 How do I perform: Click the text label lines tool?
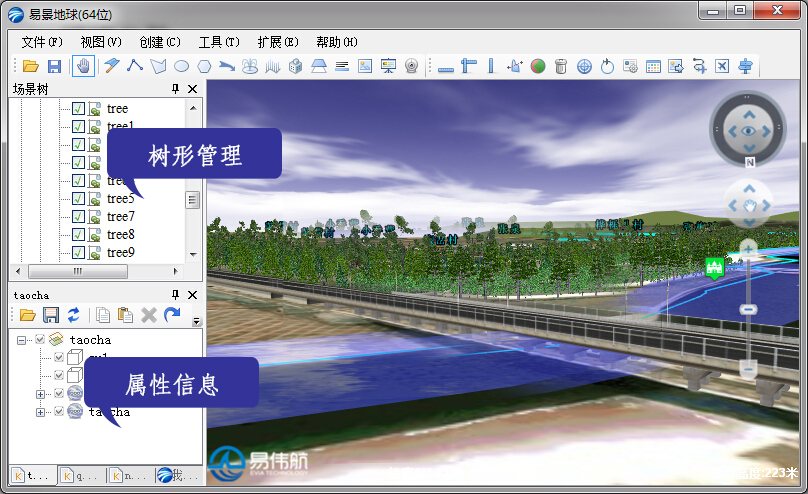point(342,66)
